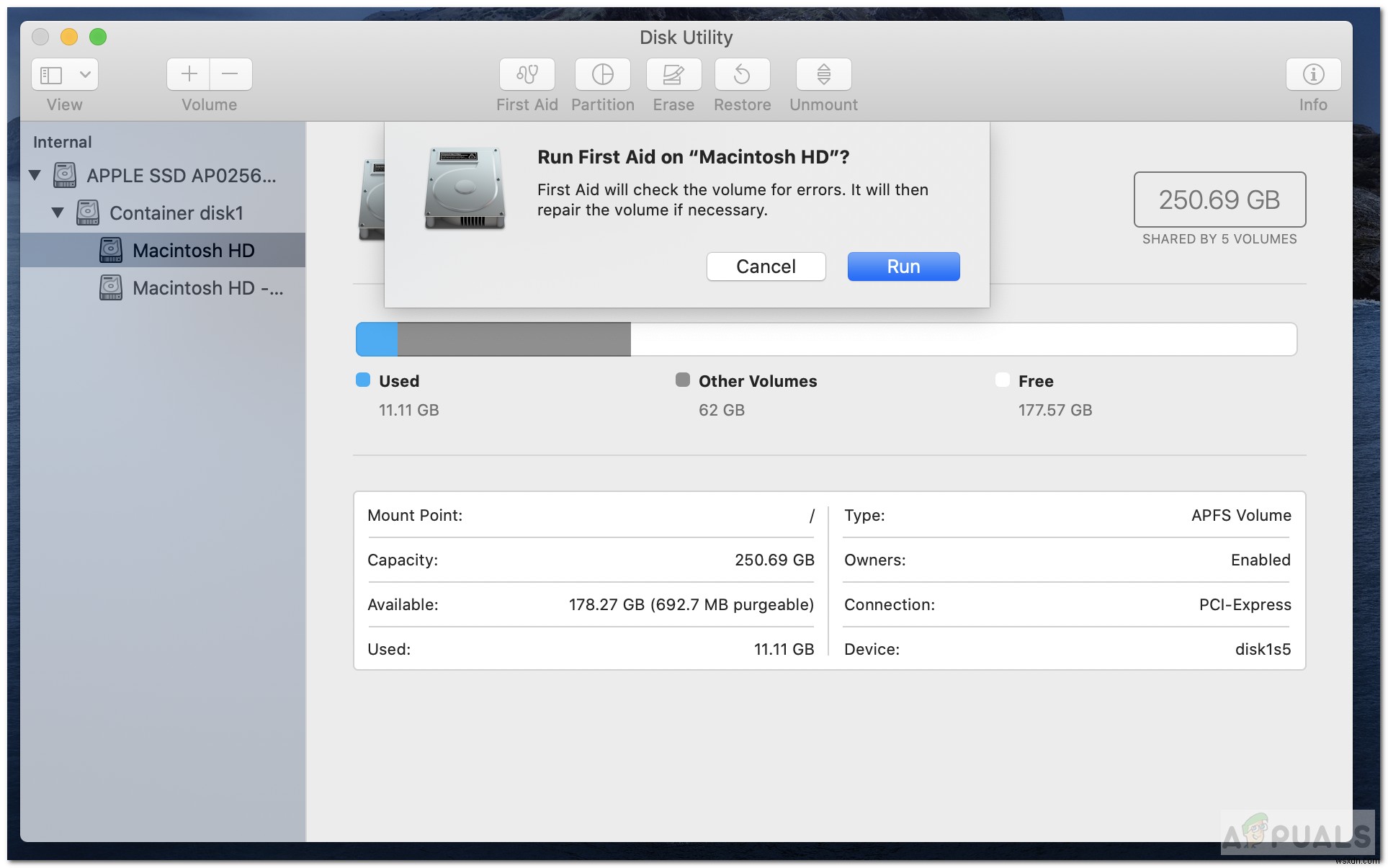
Task: Toggle the Used legend indicator
Action: pos(362,380)
